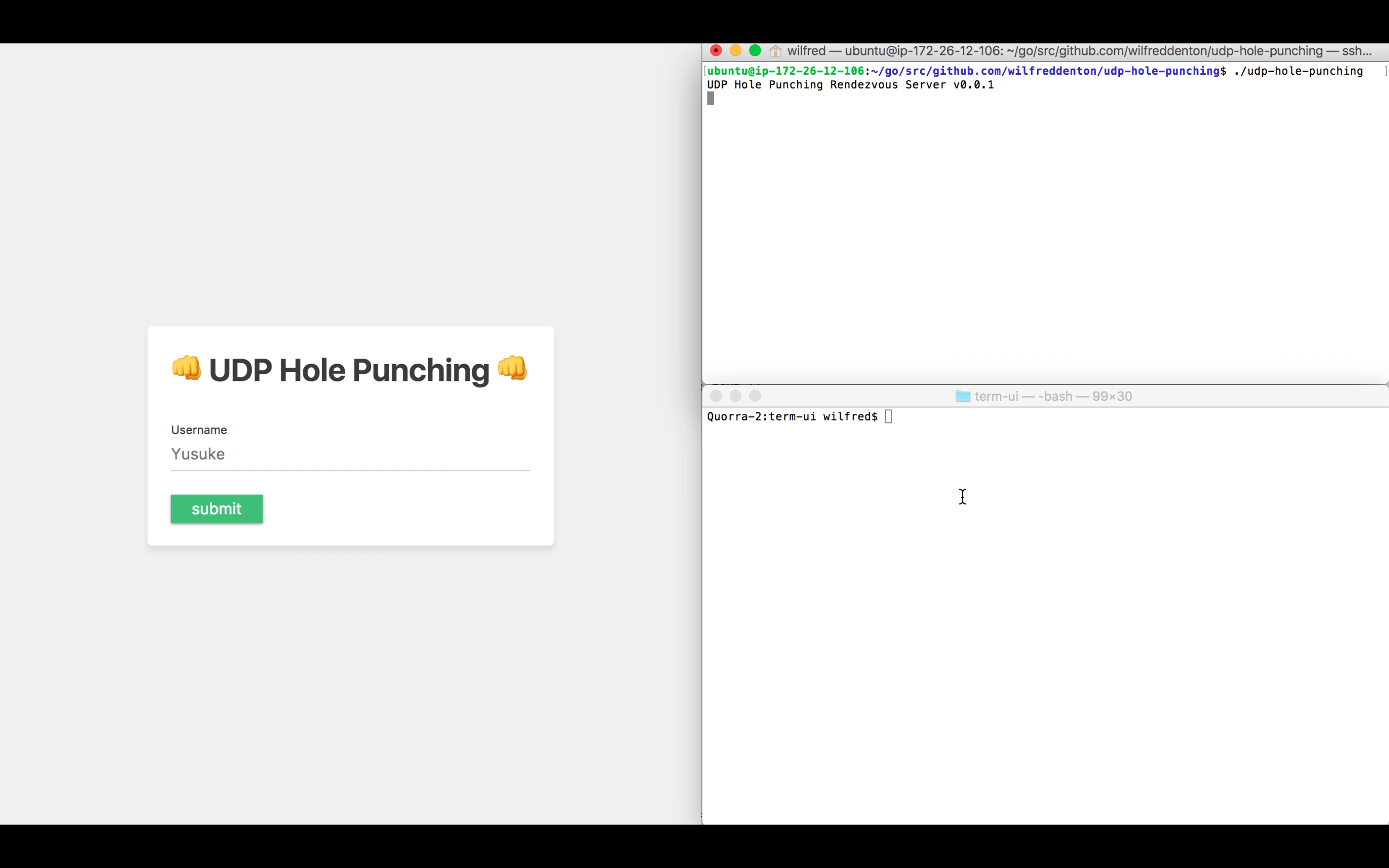Click the folder icon in term-ui title bar
The height and width of the screenshot is (868, 1389).
tap(963, 396)
